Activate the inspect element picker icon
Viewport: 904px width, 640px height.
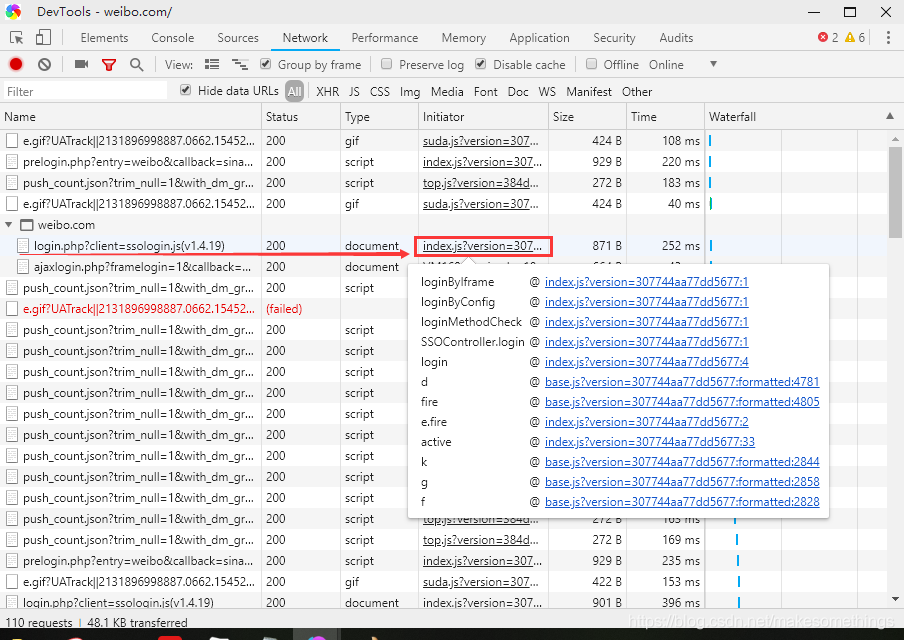17,38
